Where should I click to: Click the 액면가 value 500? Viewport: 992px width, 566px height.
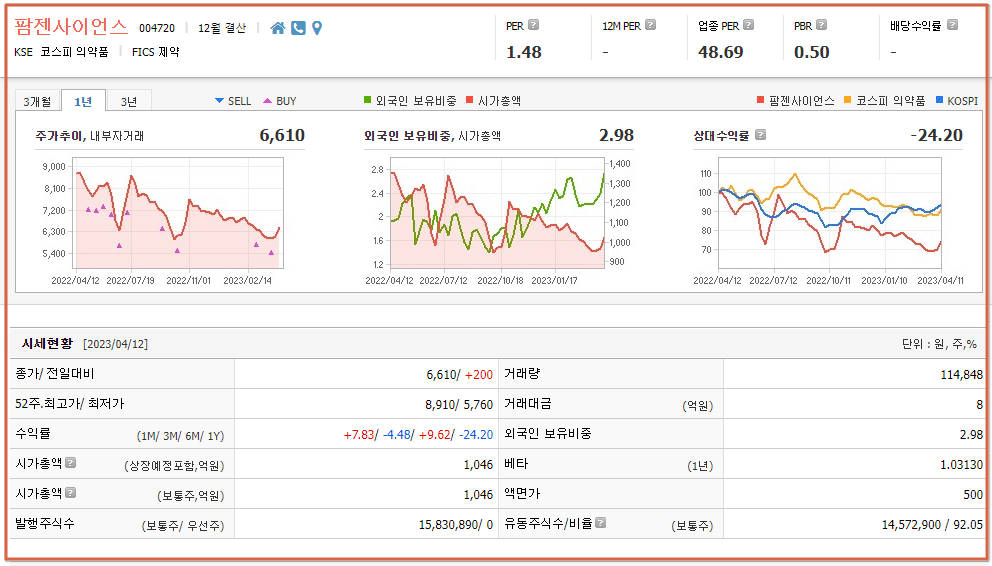coord(973,495)
